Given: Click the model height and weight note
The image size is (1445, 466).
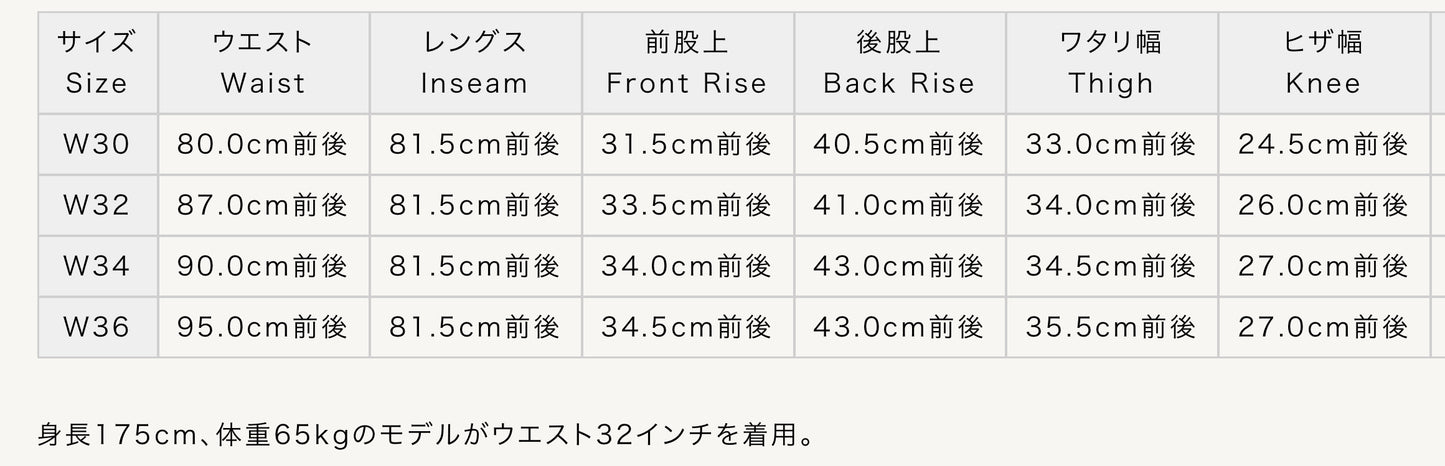Looking at the screenshot, I should [x=425, y=436].
